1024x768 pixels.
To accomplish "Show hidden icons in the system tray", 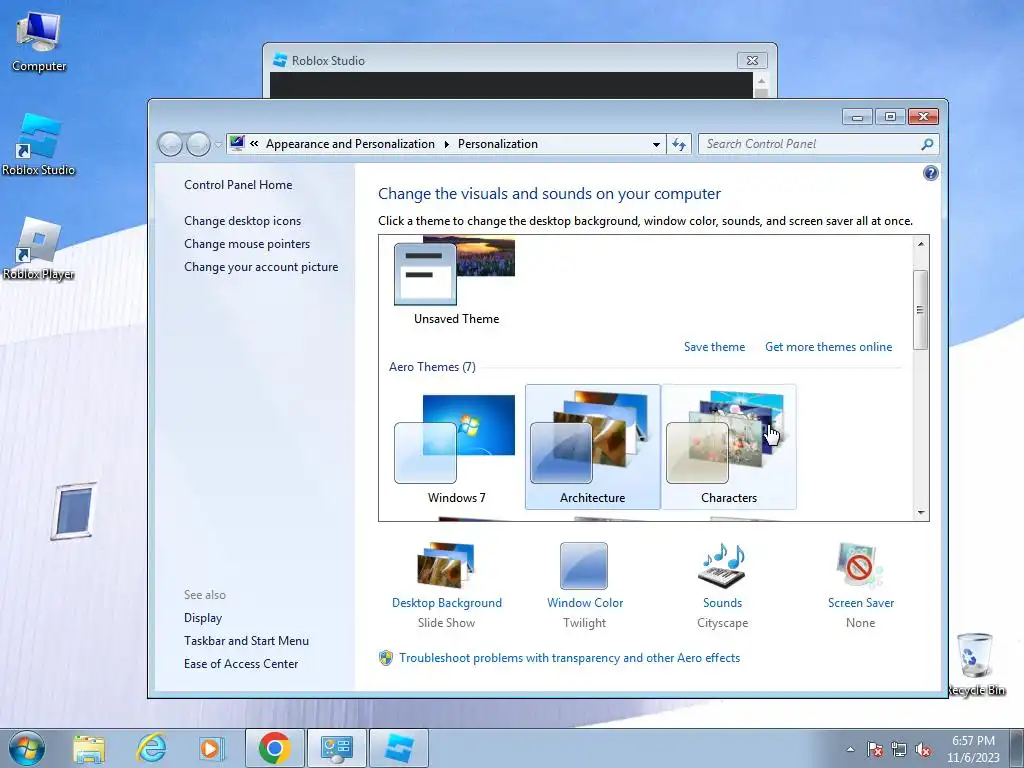I will coord(850,749).
